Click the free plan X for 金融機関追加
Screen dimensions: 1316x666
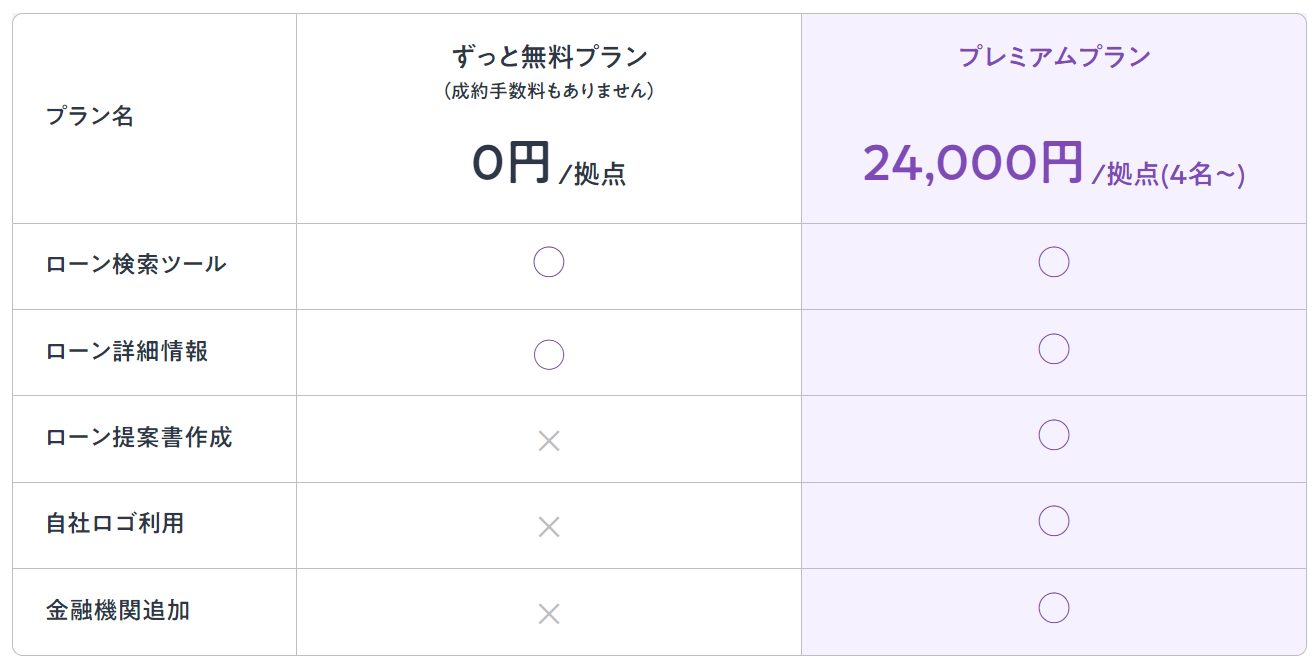pyautogui.click(x=549, y=614)
